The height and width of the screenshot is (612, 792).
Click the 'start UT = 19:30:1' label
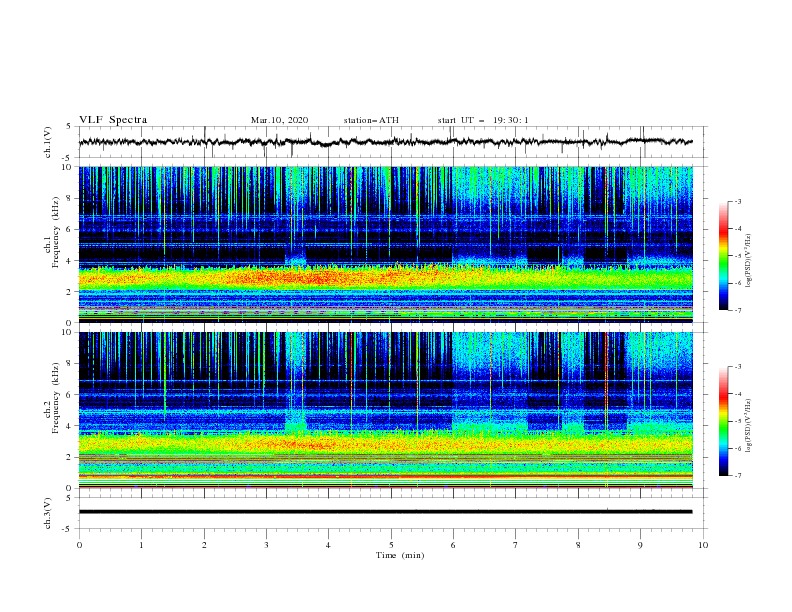(483, 120)
